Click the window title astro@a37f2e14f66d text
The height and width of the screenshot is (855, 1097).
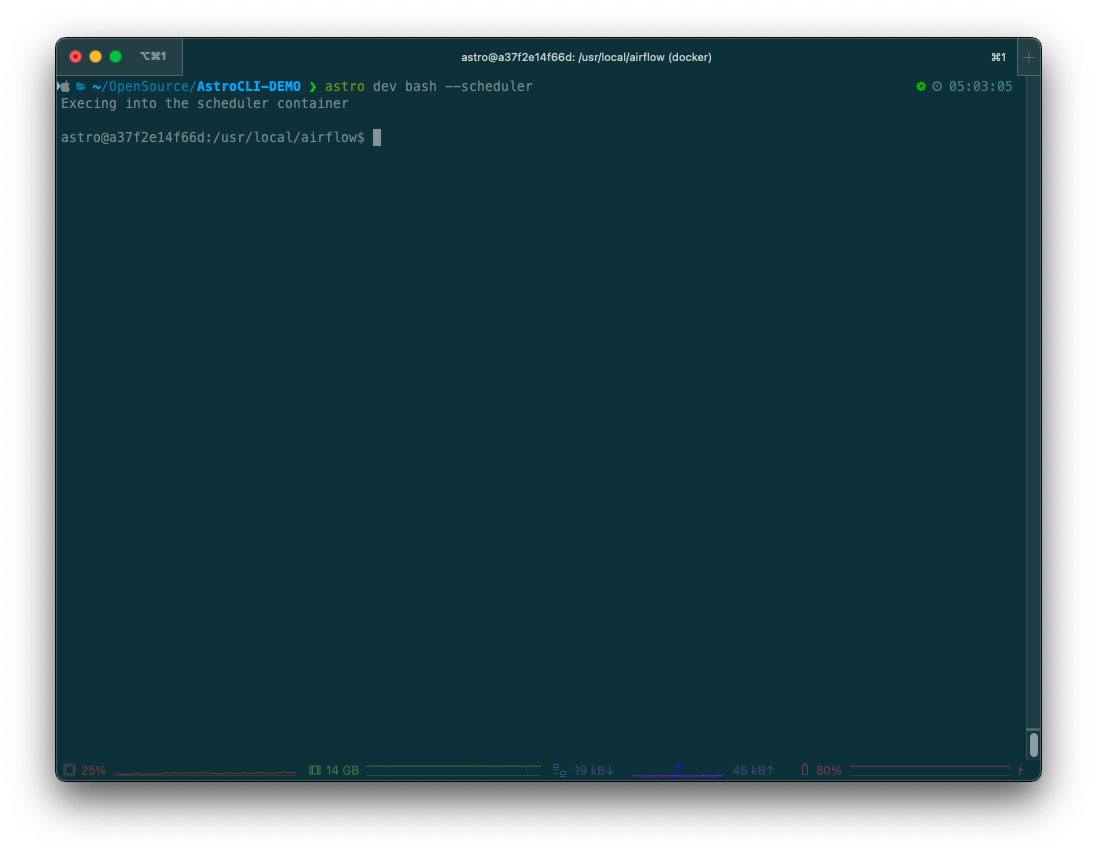[x=586, y=57]
